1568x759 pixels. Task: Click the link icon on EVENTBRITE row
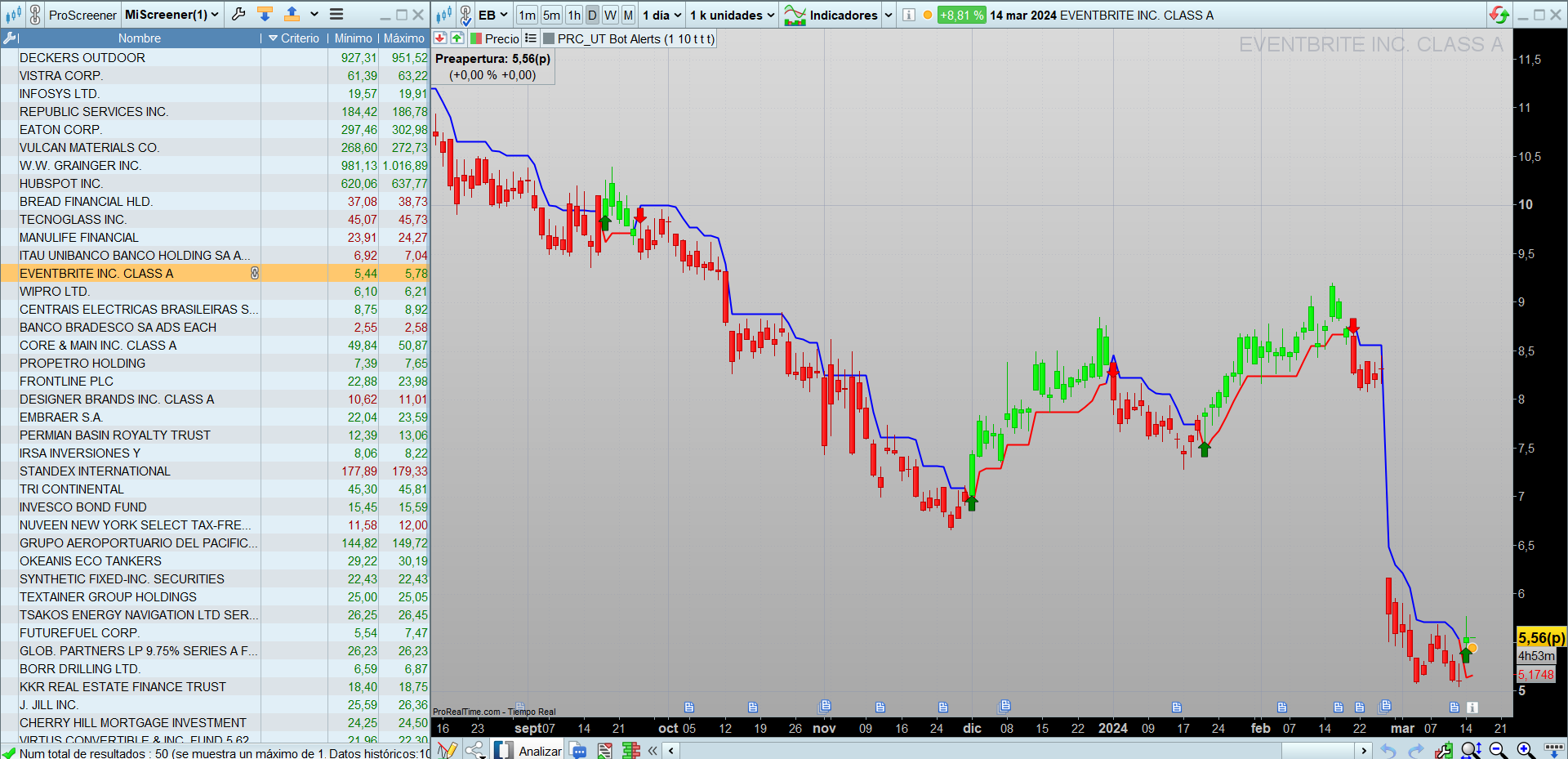point(254,273)
